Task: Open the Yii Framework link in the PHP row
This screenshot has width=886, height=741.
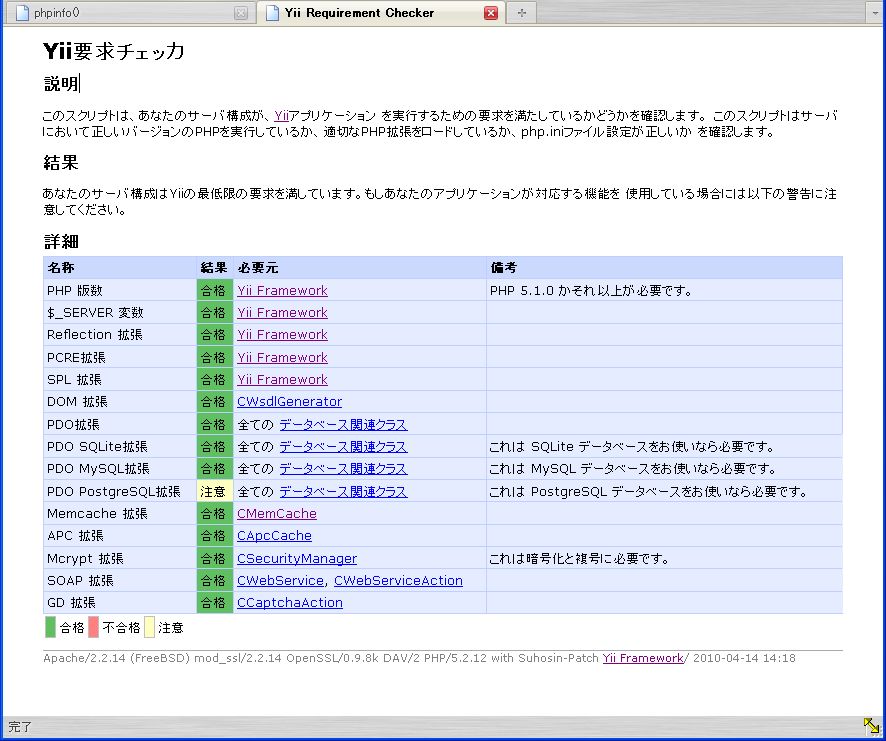Action: [x=281, y=290]
